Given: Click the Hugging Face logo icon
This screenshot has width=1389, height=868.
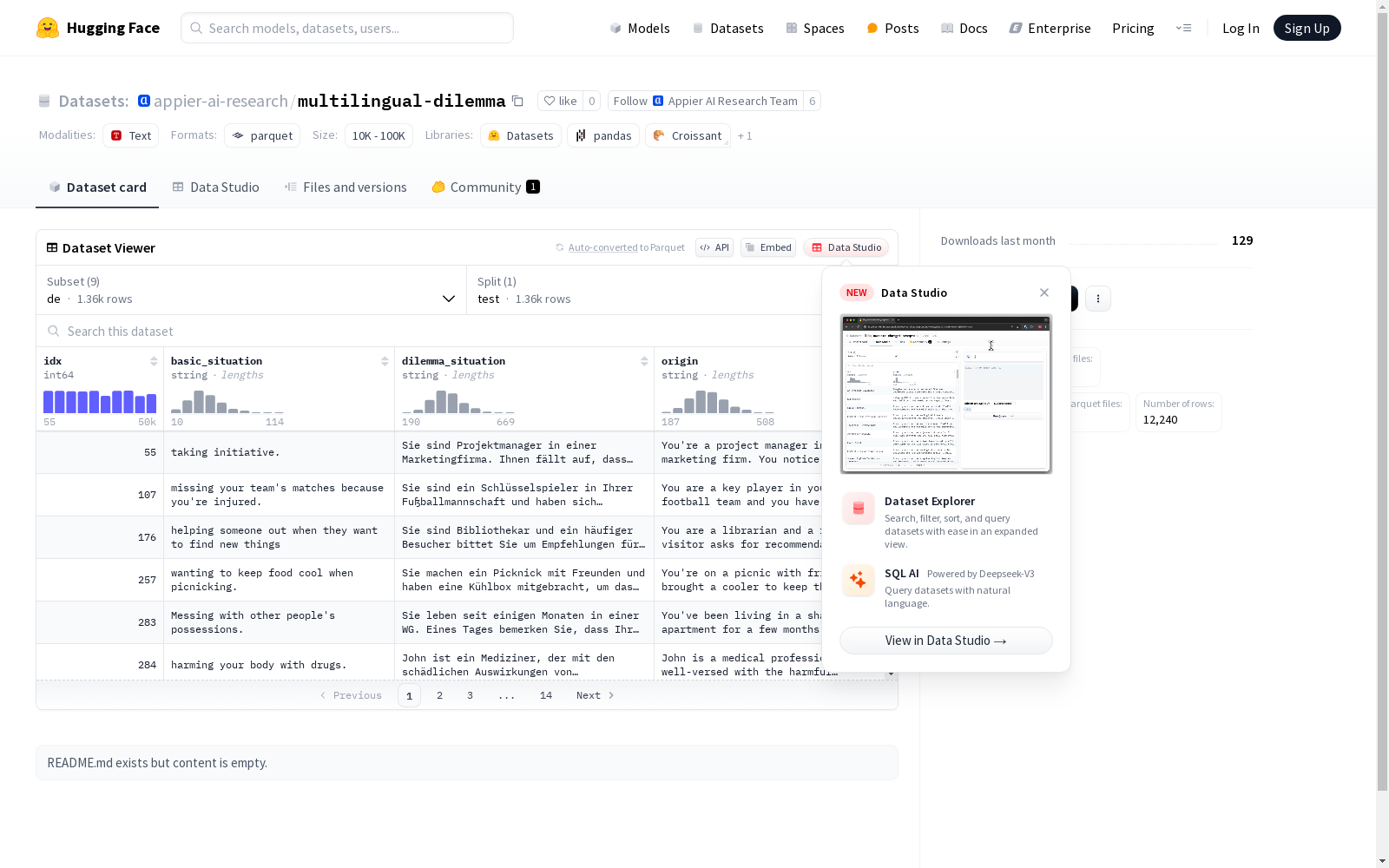Looking at the screenshot, I should tap(48, 28).
